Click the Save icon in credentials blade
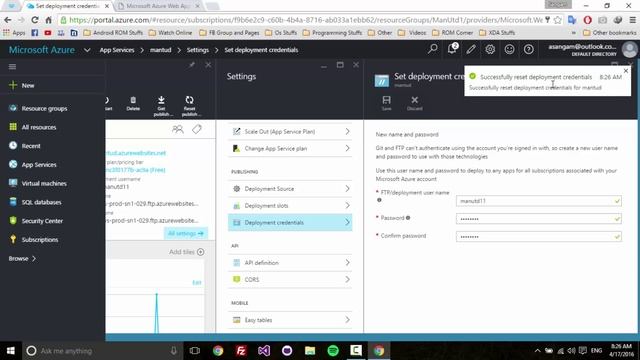 (387, 103)
